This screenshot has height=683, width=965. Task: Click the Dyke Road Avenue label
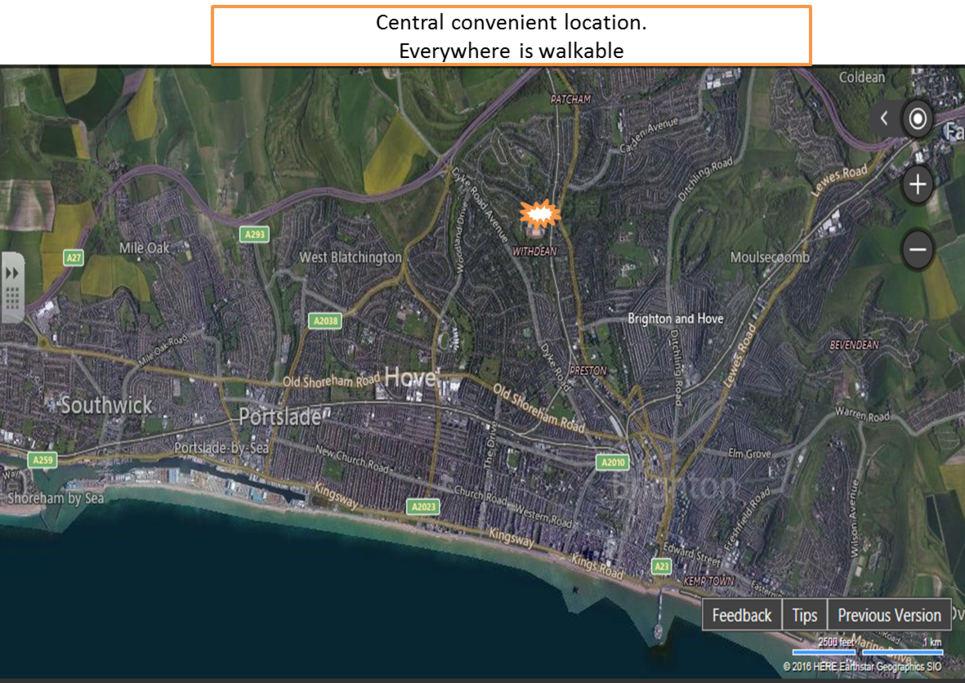pyautogui.click(x=479, y=204)
